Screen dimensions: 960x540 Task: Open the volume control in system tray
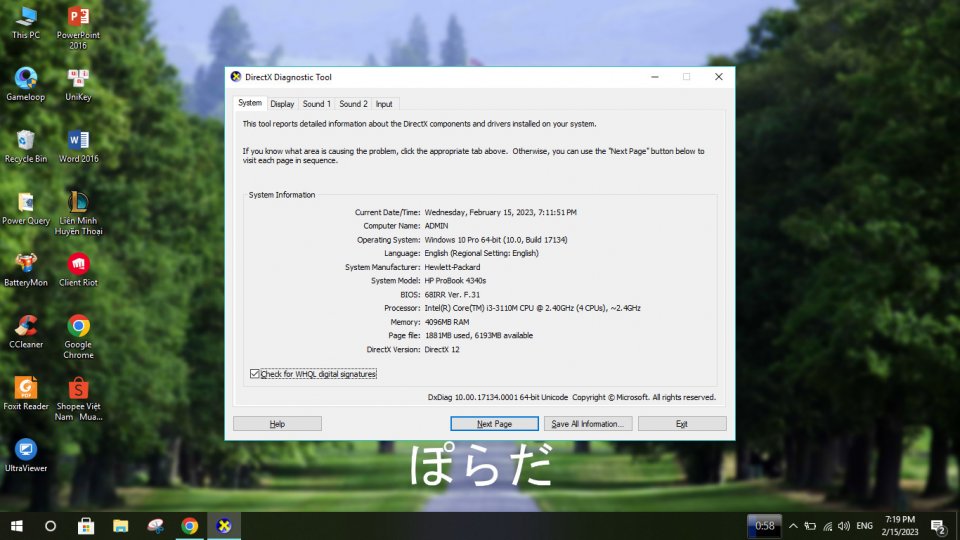[x=844, y=525]
